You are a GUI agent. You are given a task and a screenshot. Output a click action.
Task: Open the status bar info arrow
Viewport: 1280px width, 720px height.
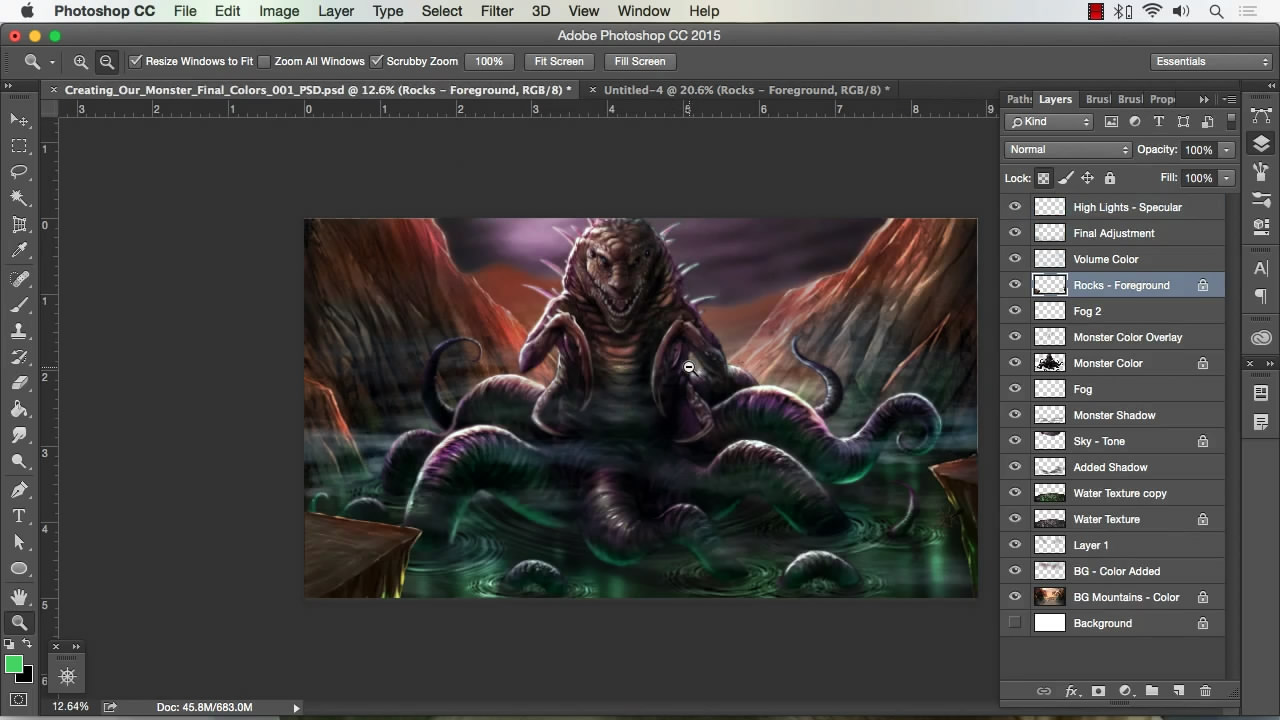[x=296, y=707]
